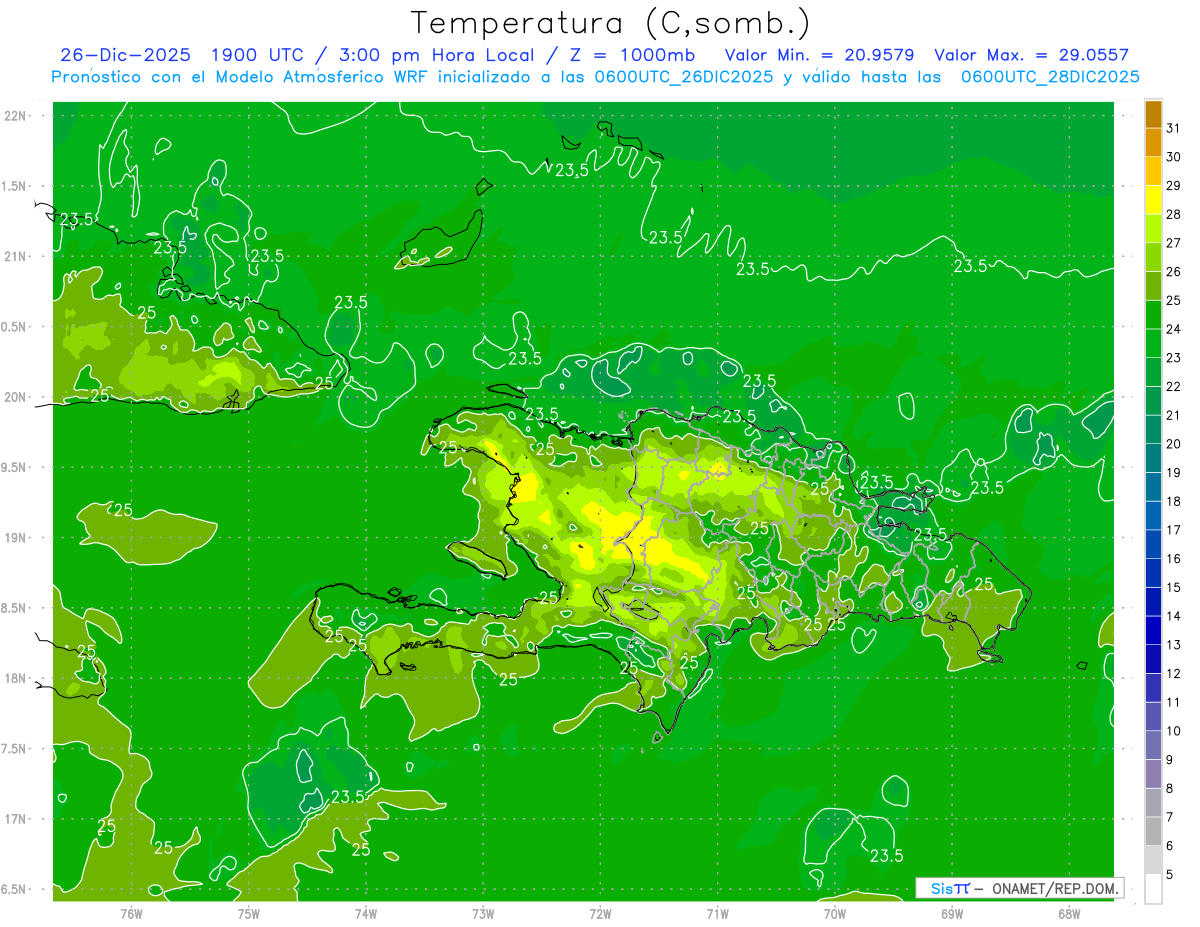
Task: Click the blue legend swatch between 17 and 18
Action: pyautogui.click(x=1153, y=516)
